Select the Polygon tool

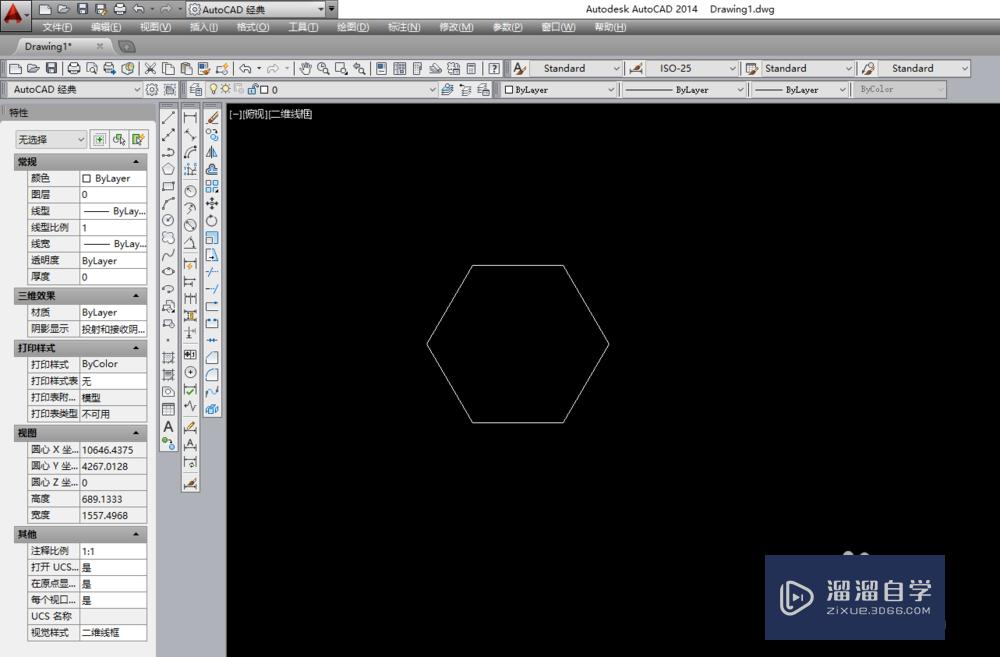167,170
